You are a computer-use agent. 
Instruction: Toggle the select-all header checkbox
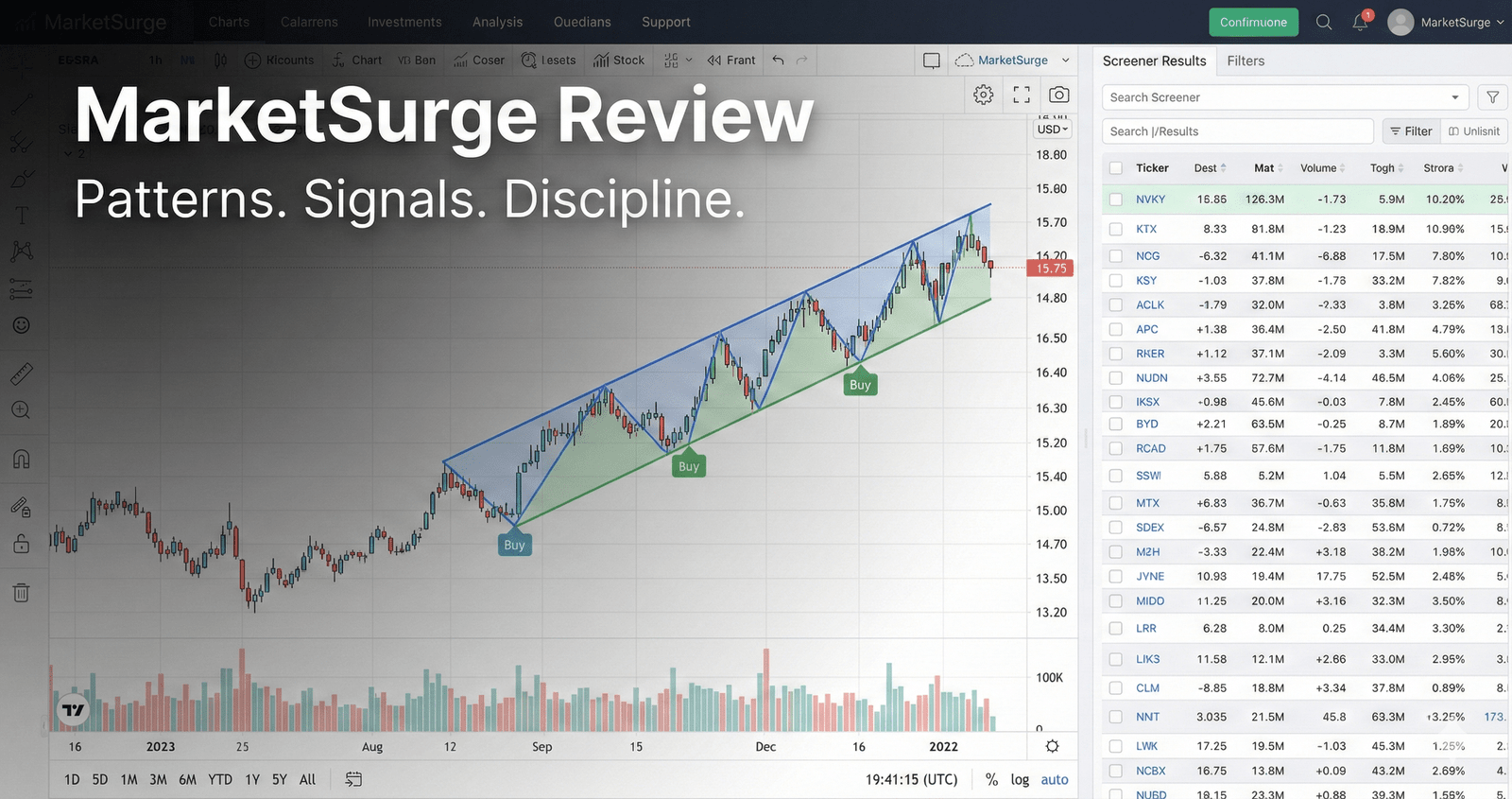pos(1116,168)
